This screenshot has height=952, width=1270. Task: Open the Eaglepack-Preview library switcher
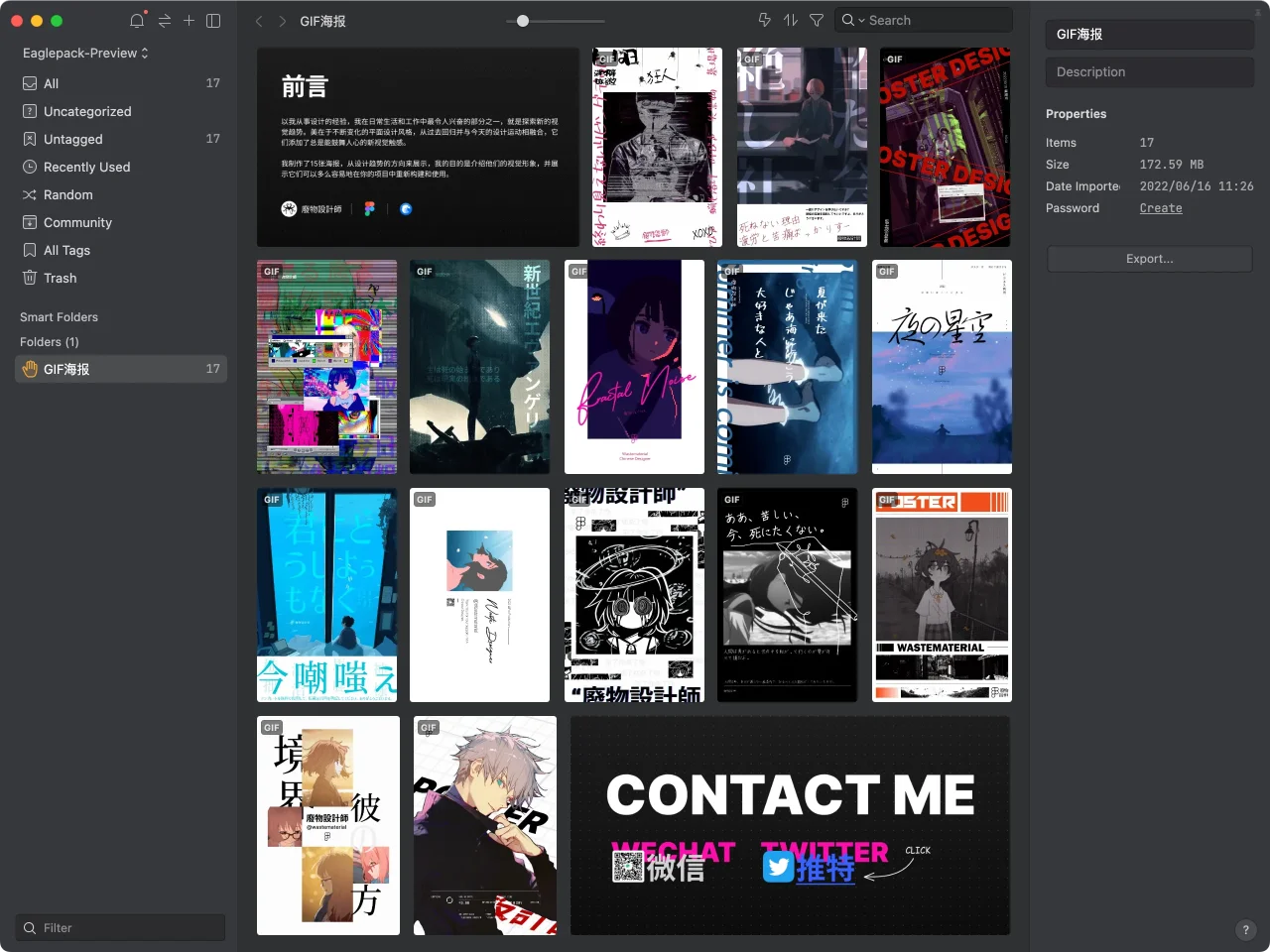85,53
